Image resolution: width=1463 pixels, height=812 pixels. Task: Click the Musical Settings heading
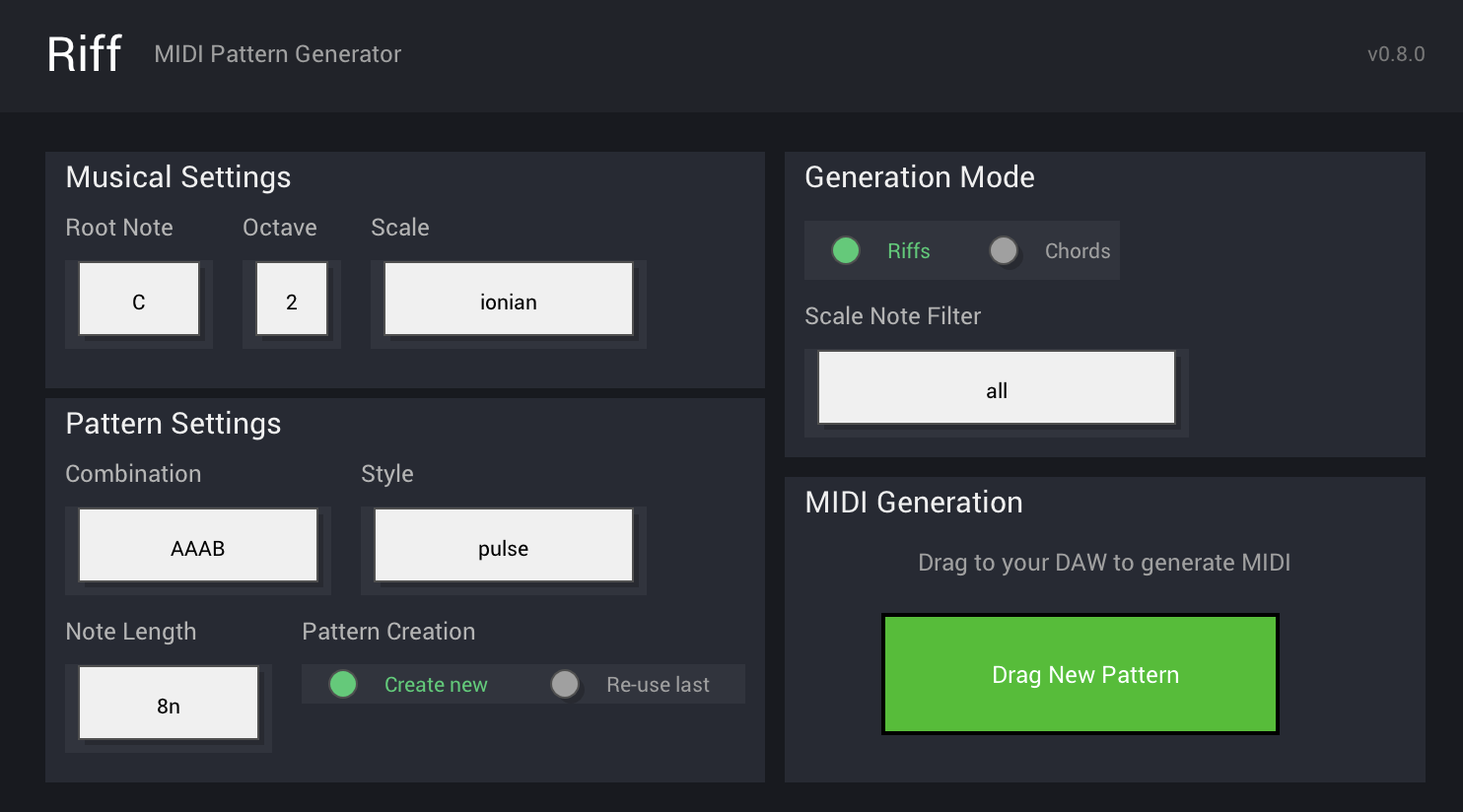pos(178,177)
